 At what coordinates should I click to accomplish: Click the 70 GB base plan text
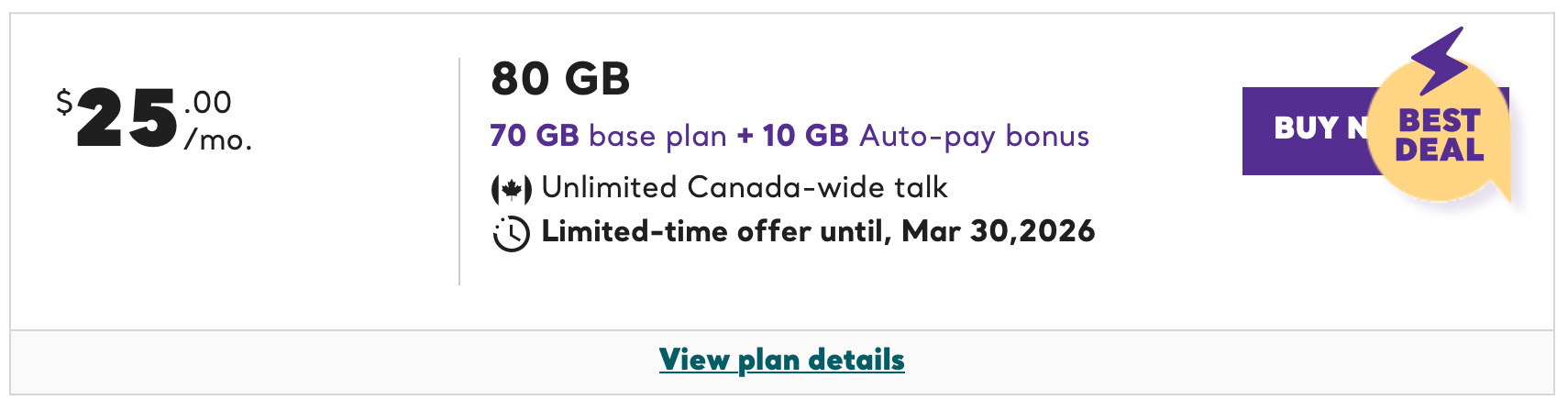pos(607,136)
